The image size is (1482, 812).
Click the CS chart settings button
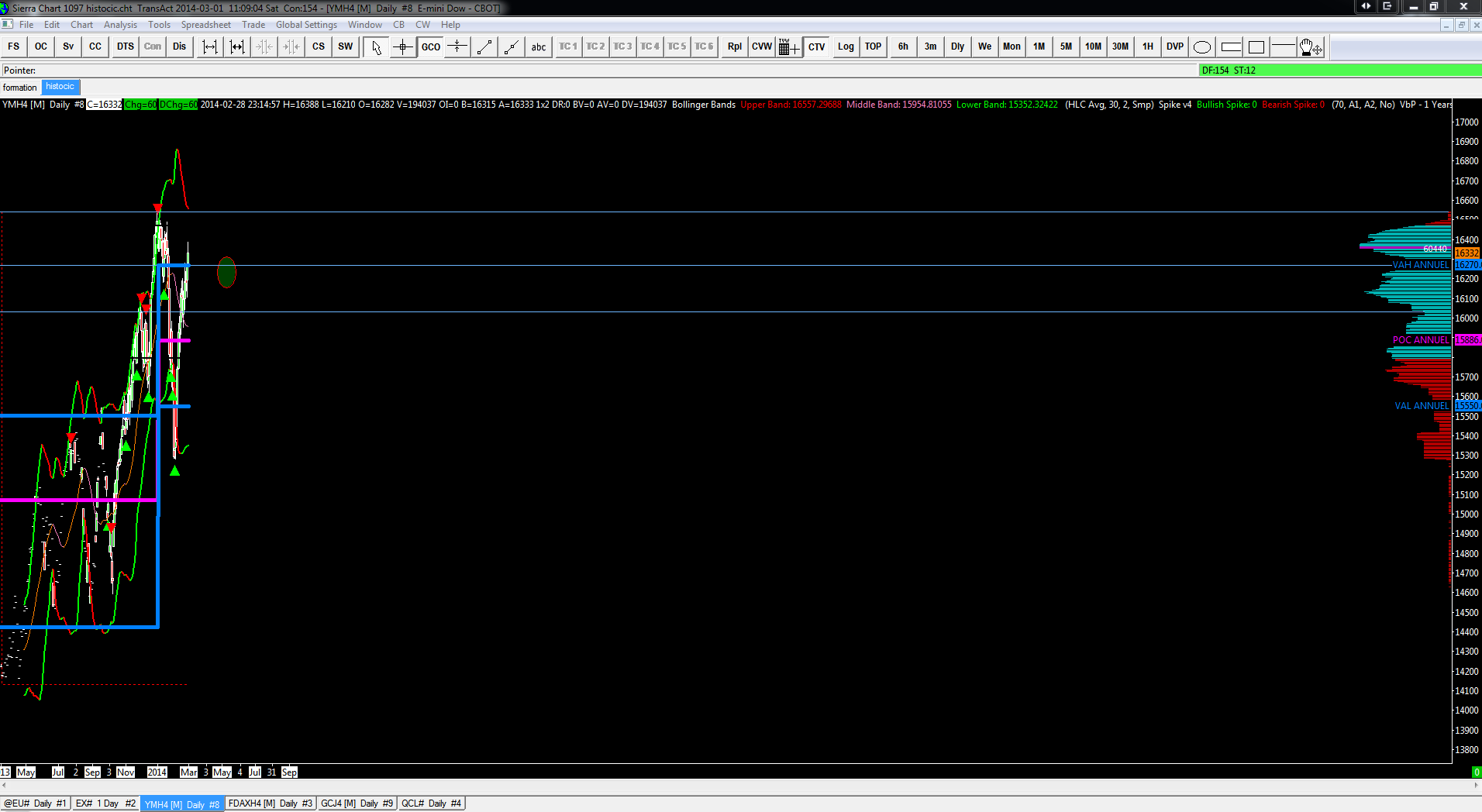tap(319, 46)
